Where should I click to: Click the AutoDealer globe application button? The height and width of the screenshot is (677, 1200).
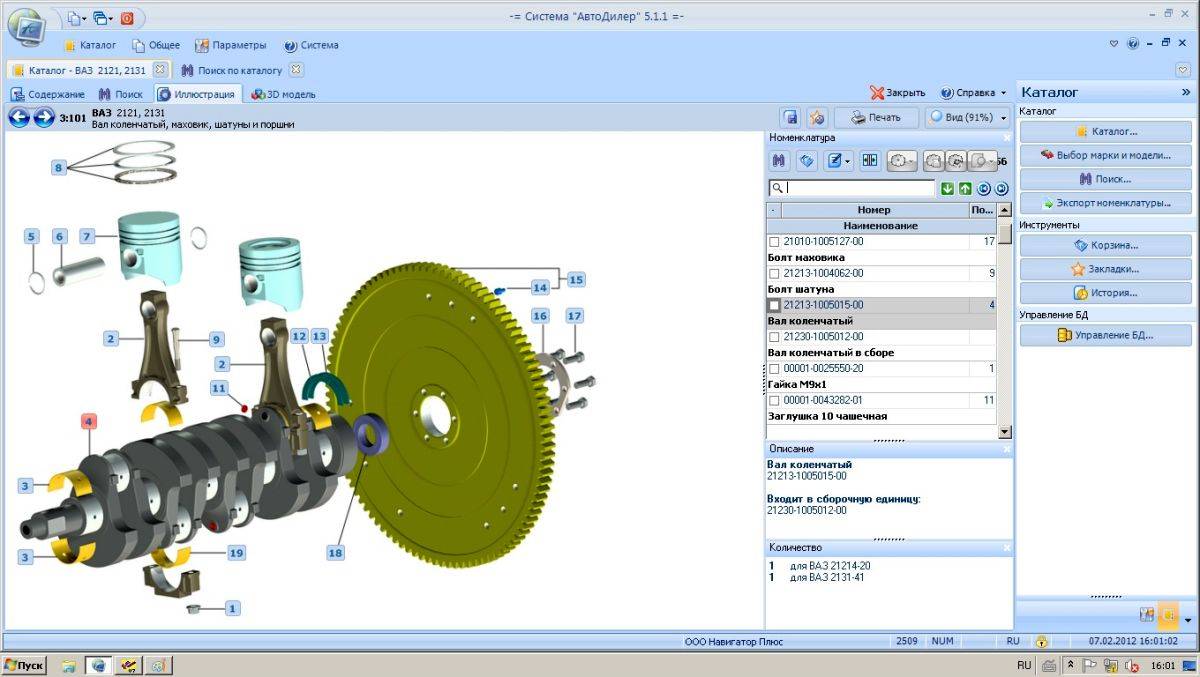click(25, 27)
